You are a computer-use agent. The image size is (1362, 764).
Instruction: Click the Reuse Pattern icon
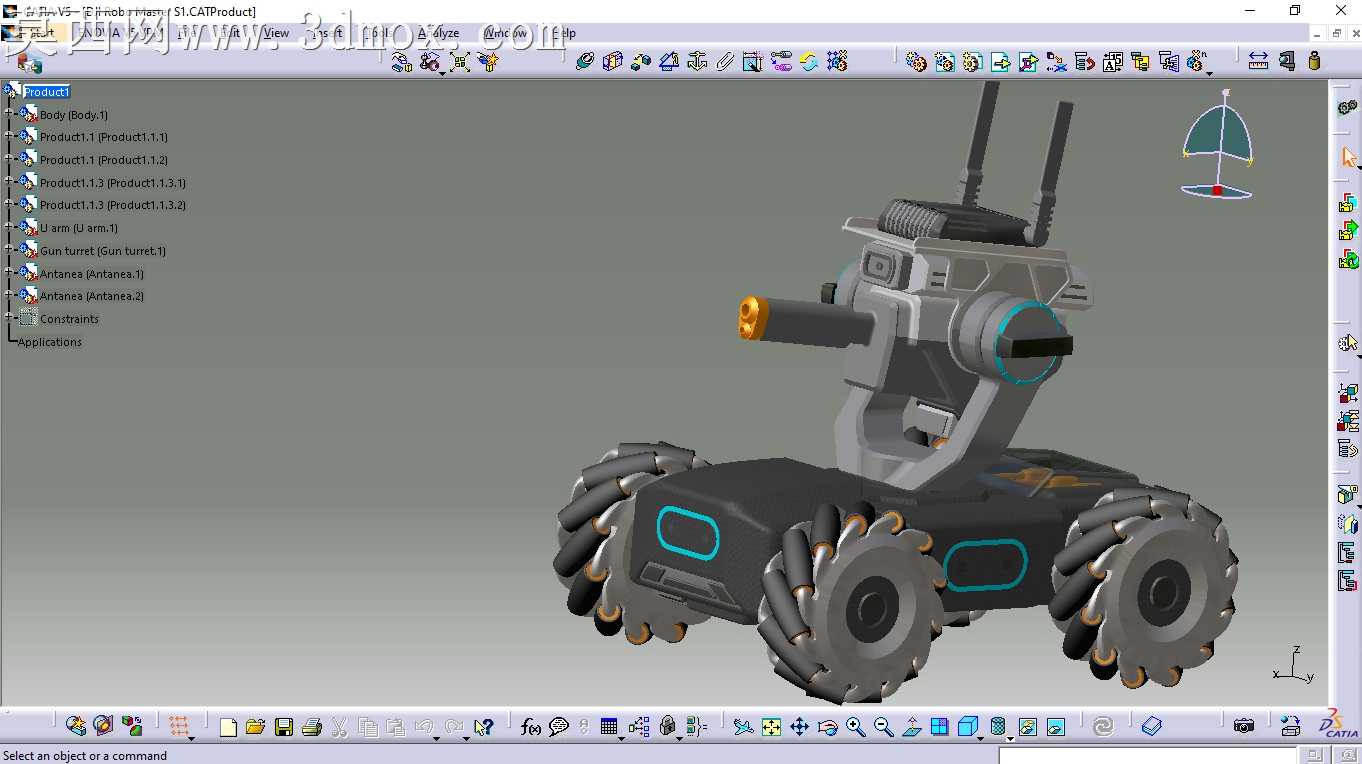coord(837,62)
